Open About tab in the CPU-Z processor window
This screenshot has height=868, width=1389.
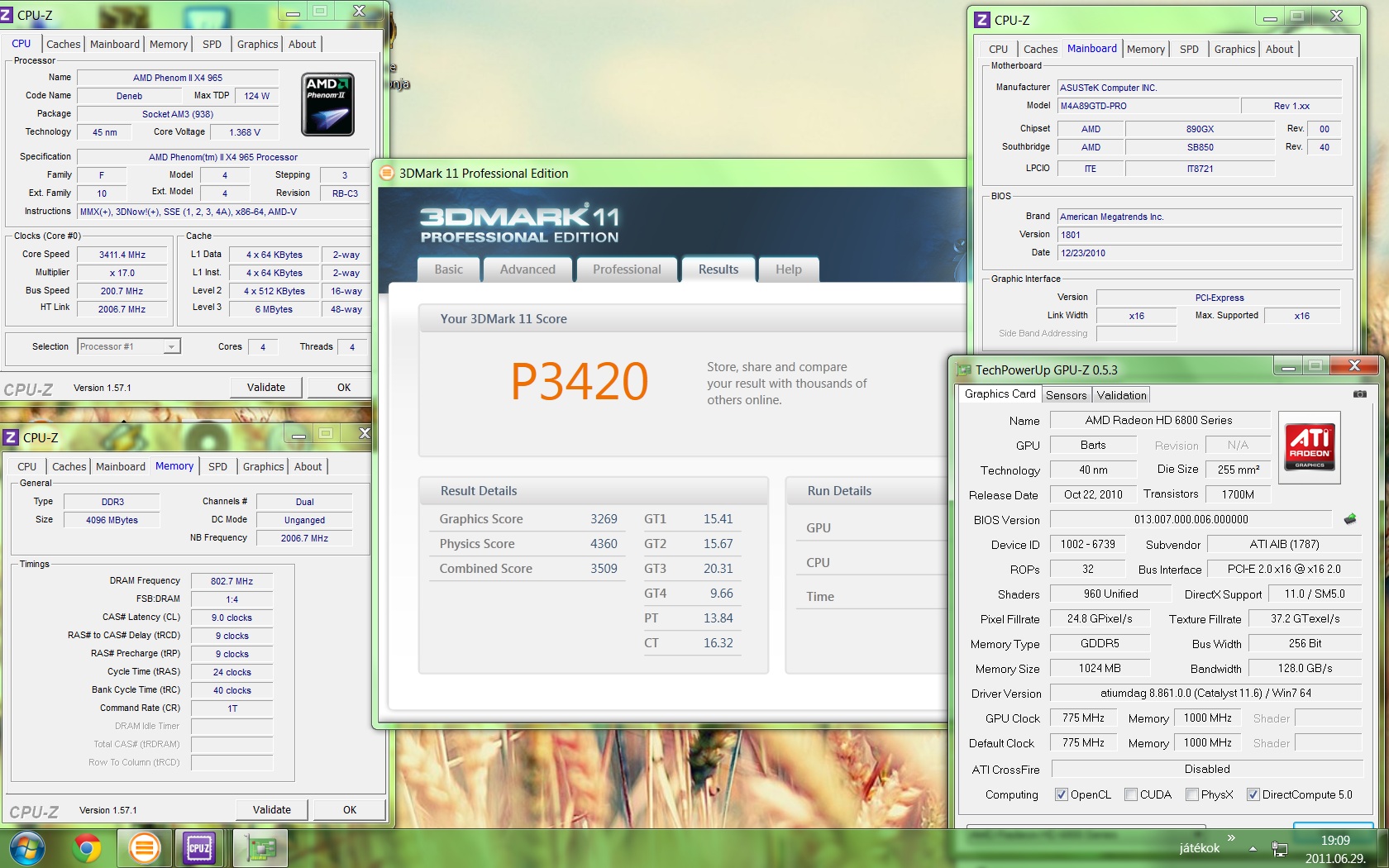302,45
